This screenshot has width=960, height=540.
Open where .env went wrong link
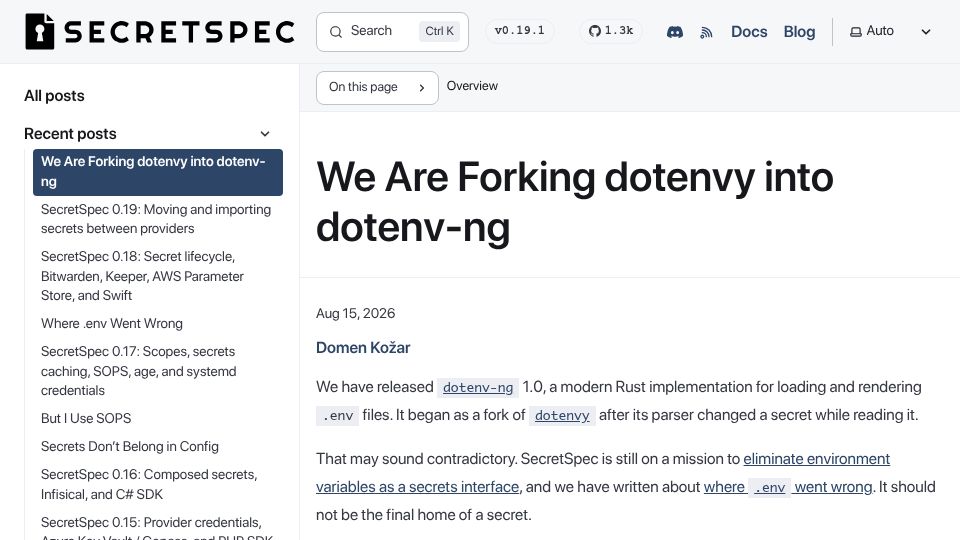788,487
